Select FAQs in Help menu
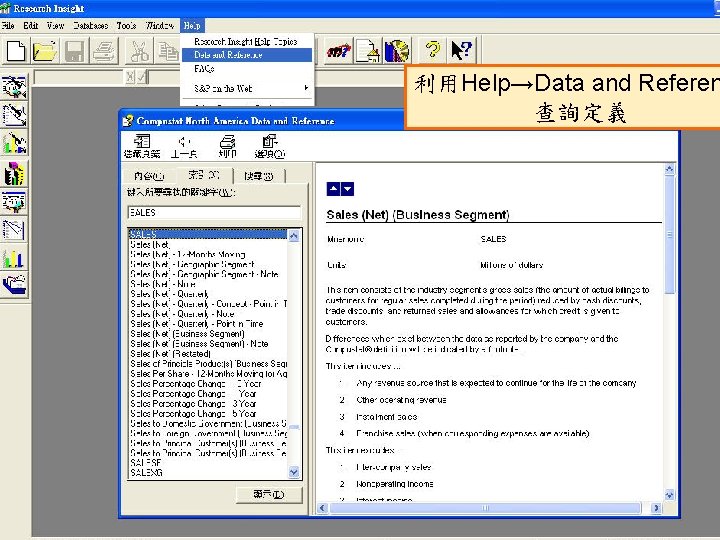 click(x=246, y=69)
